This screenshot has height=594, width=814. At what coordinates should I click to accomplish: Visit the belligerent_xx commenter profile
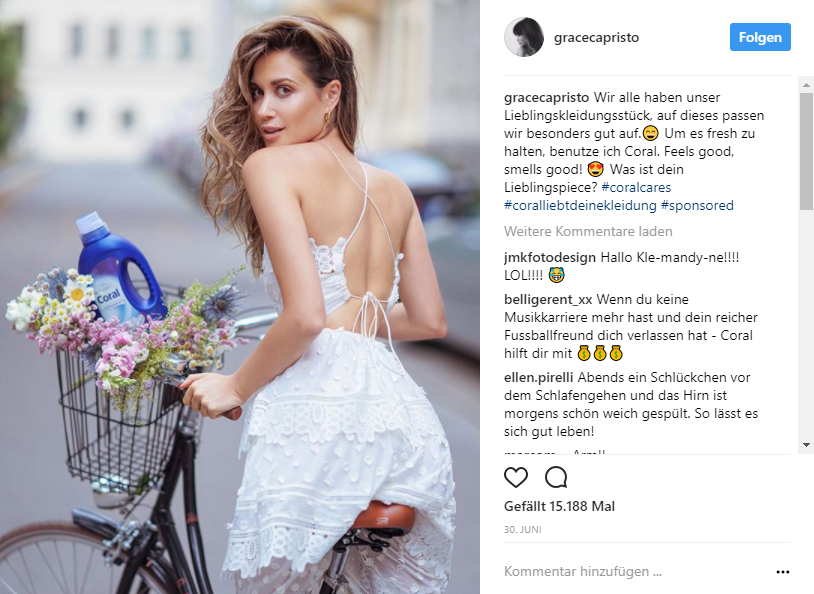pyautogui.click(x=548, y=300)
